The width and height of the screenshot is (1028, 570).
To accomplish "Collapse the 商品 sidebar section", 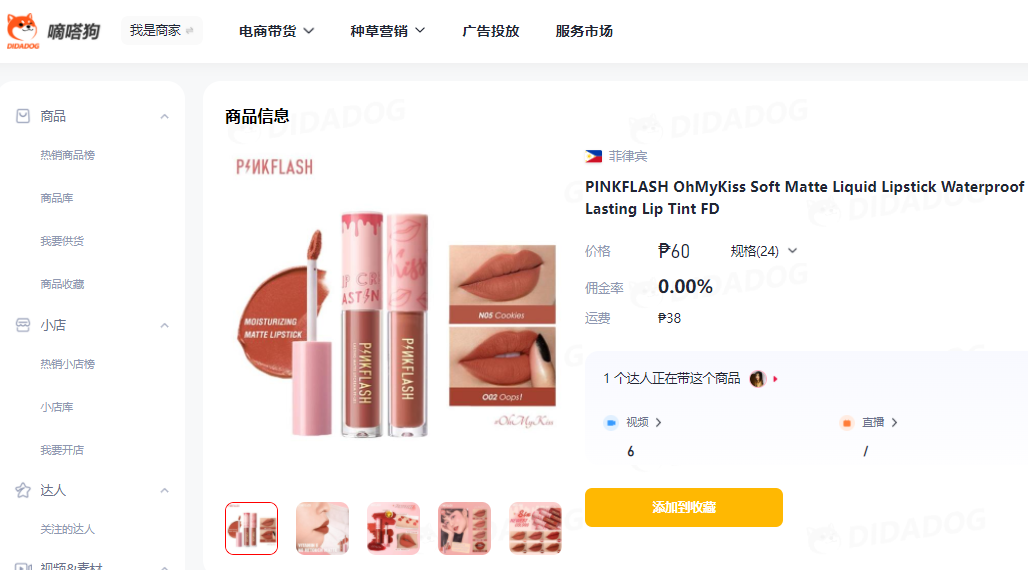I will click(165, 117).
